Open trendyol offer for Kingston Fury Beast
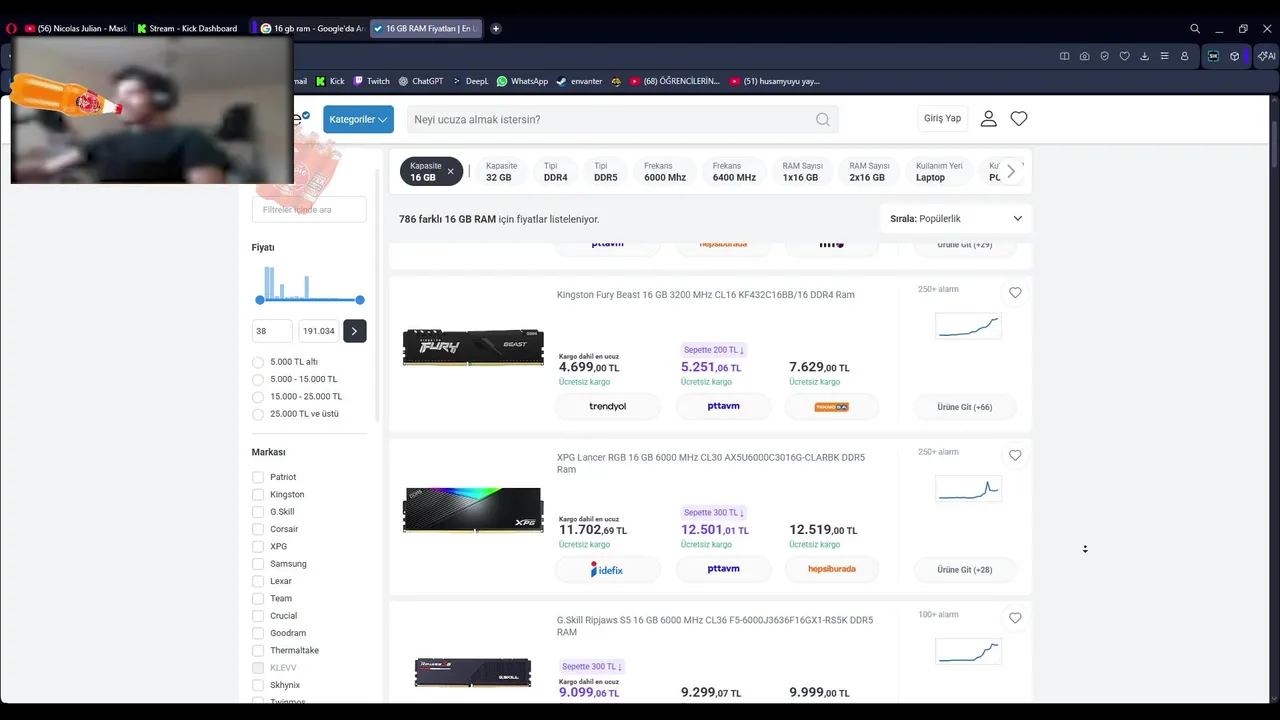1280x720 pixels. (607, 407)
